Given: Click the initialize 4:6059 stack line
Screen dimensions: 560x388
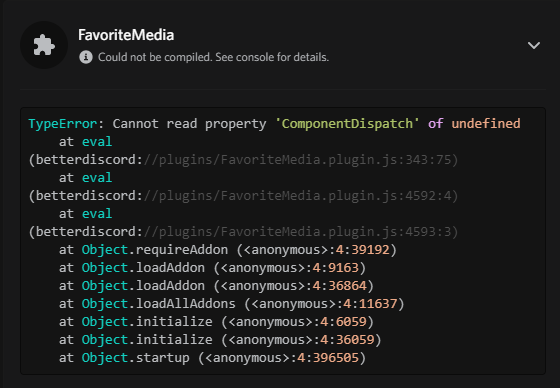Looking at the screenshot, I should (216, 322).
